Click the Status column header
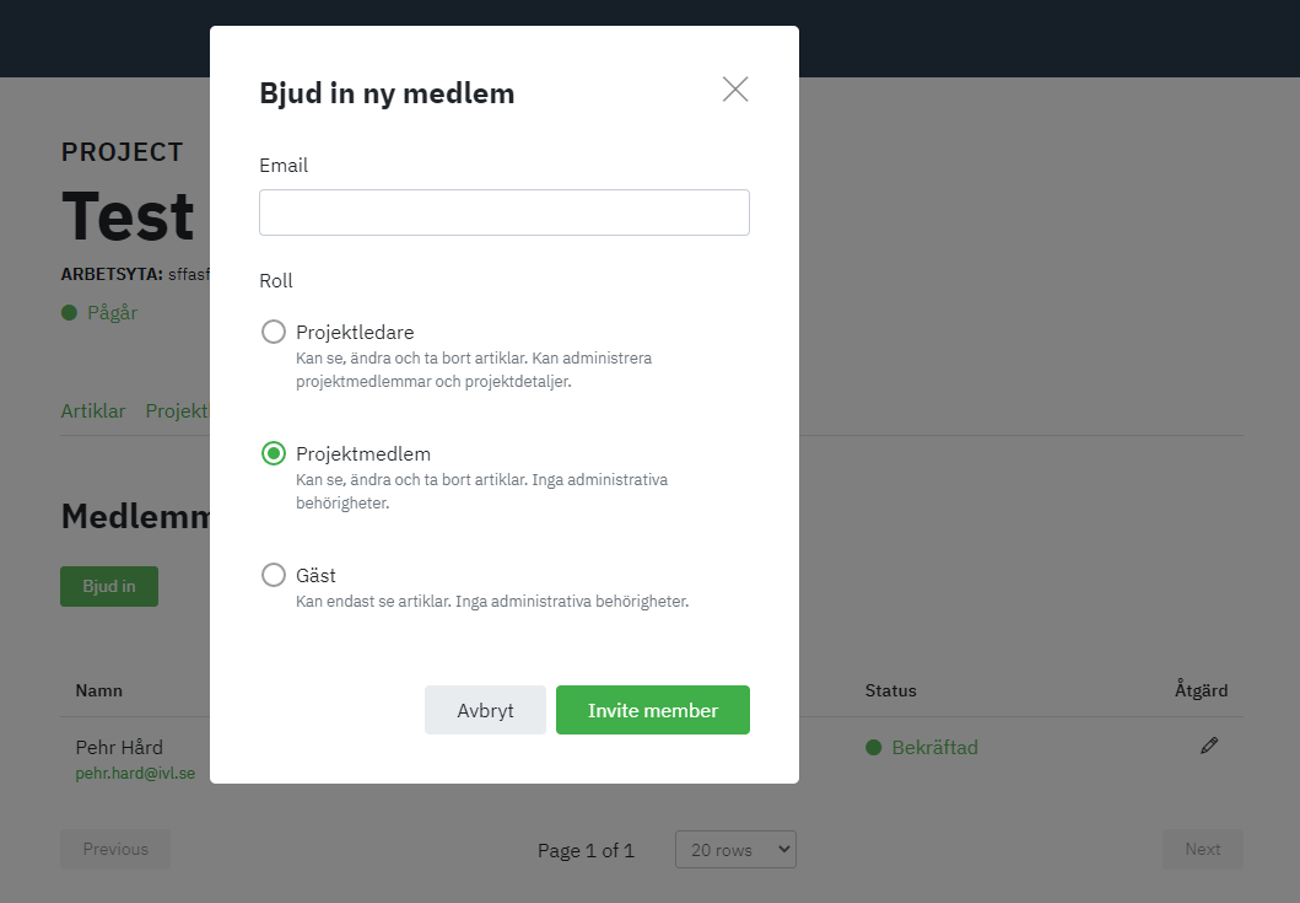Screen dimensions: 1300x903 tap(890, 690)
